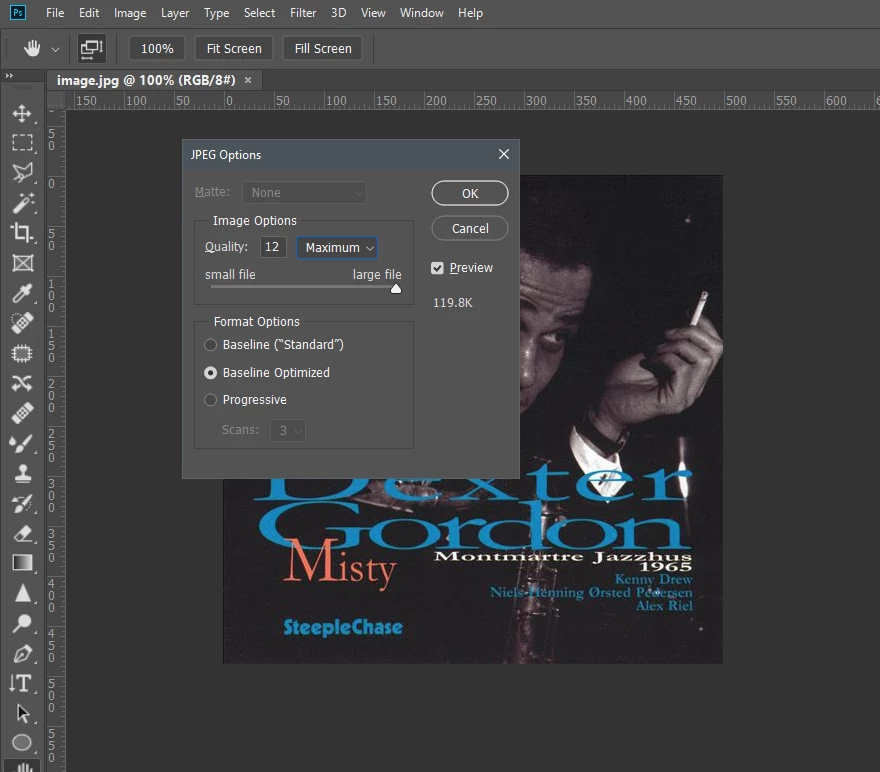Open the 3D menu

pyautogui.click(x=338, y=12)
